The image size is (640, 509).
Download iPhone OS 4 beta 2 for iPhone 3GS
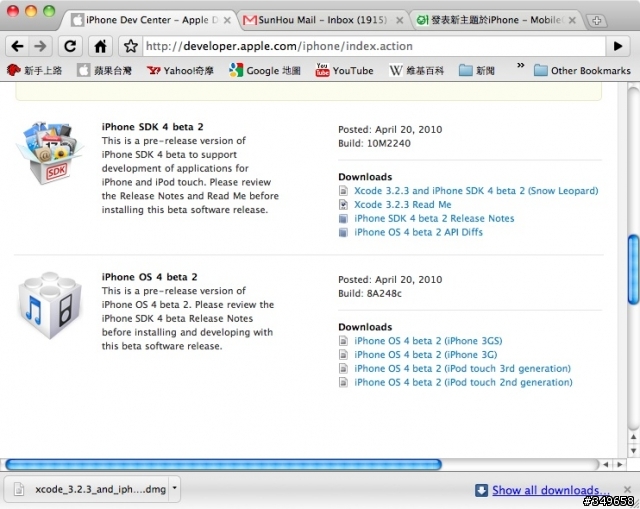pos(428,341)
